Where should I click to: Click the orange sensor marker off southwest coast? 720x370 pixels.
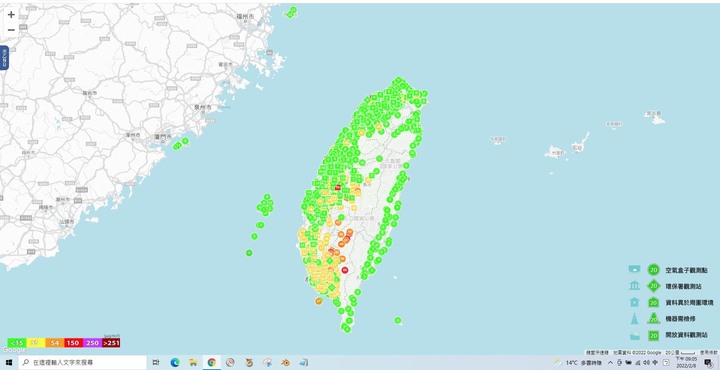point(319,301)
